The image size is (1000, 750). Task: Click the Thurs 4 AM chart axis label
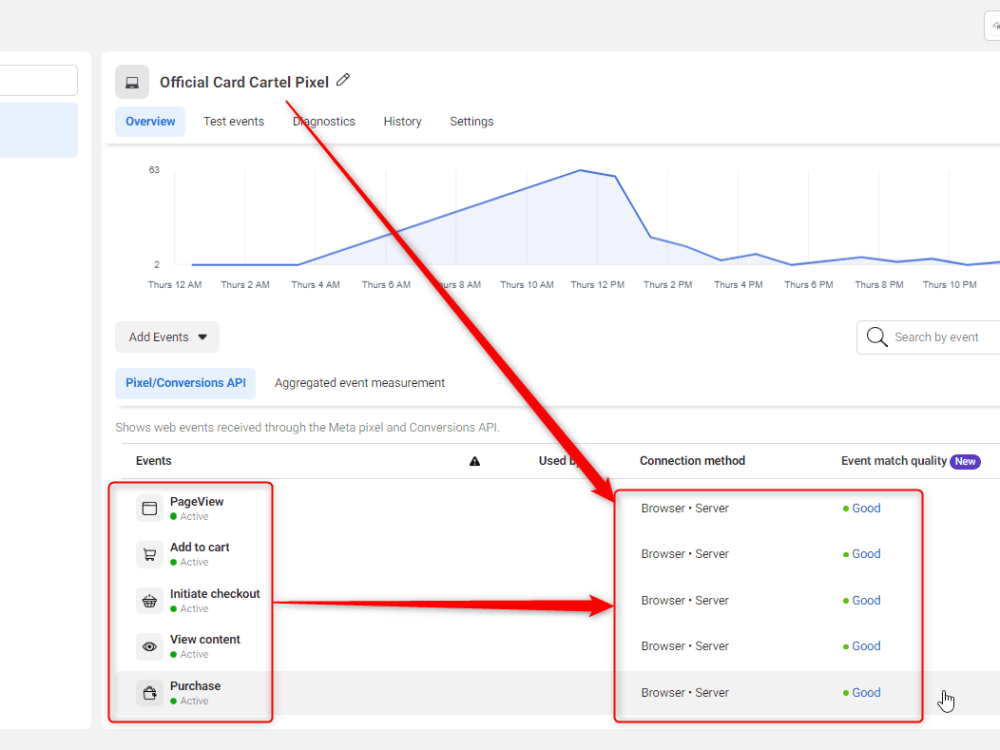coord(316,284)
